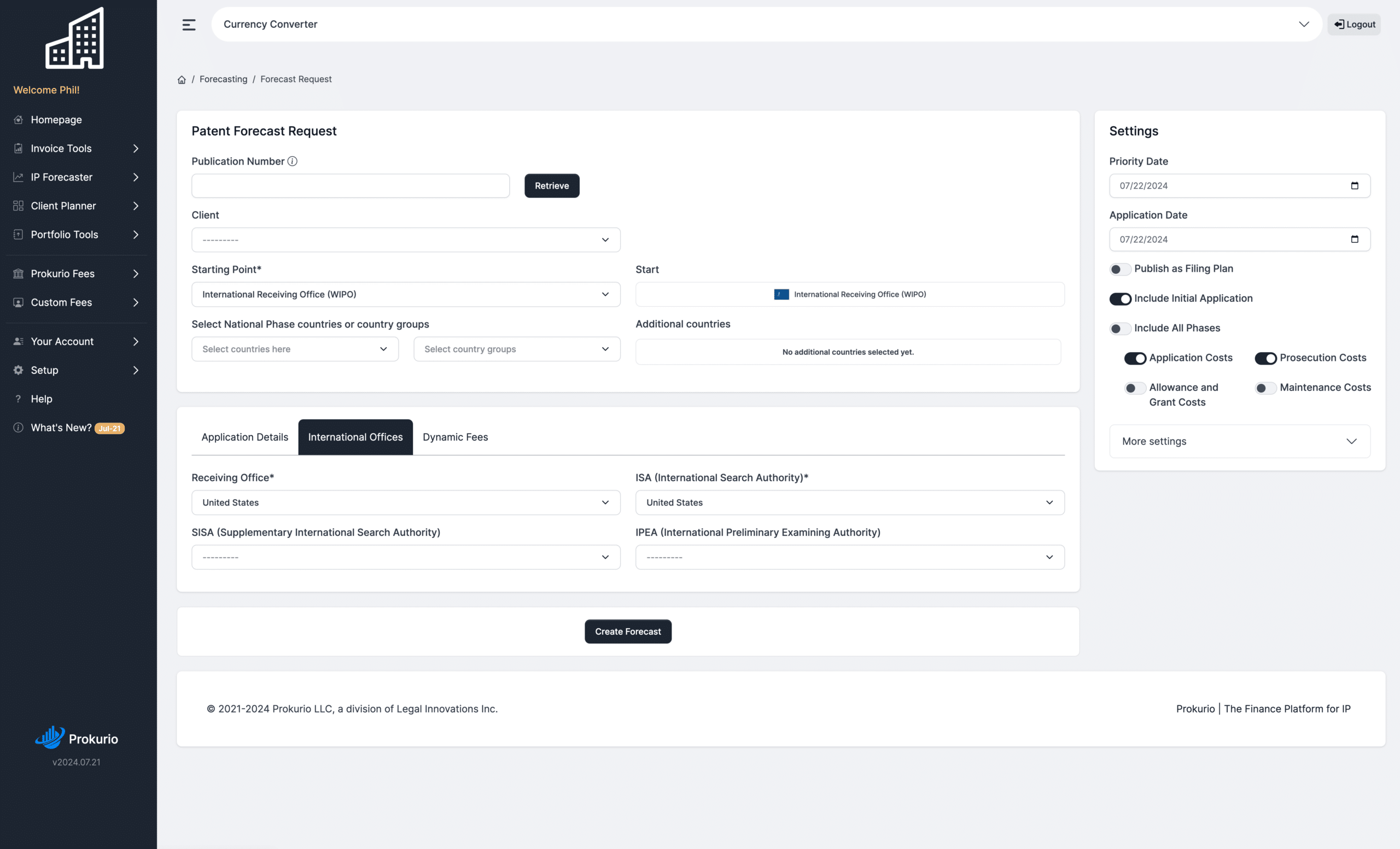This screenshot has height=849, width=1400.
Task: Open Homepage from the sidebar menu
Action: tap(56, 120)
